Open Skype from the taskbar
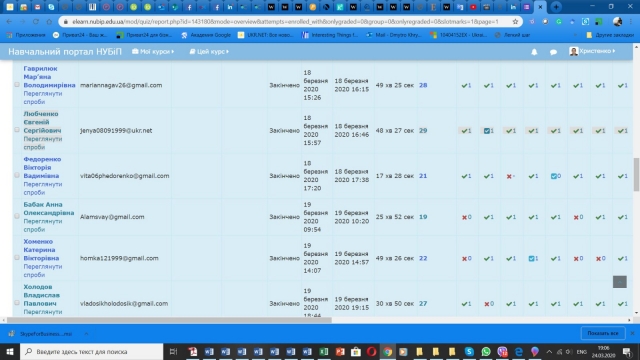Screen dimensions: 640x360 click(469, 351)
